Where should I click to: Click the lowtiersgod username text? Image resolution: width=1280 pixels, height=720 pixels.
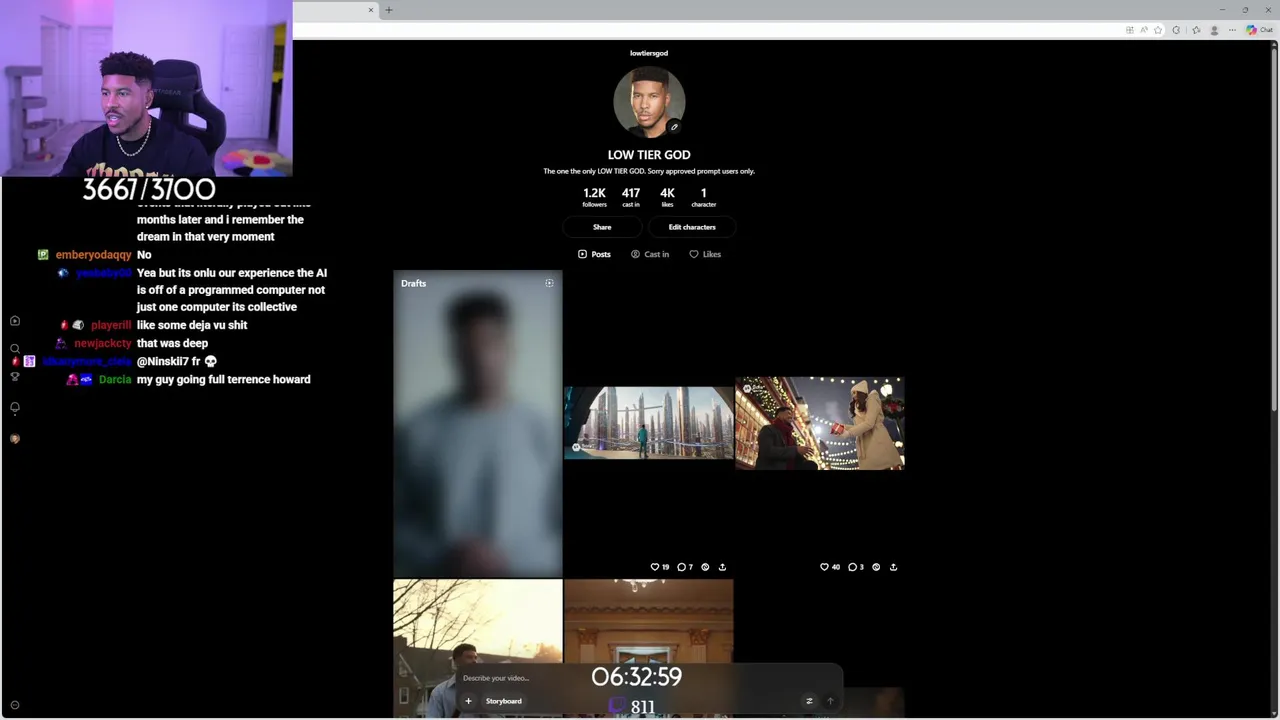tap(649, 53)
